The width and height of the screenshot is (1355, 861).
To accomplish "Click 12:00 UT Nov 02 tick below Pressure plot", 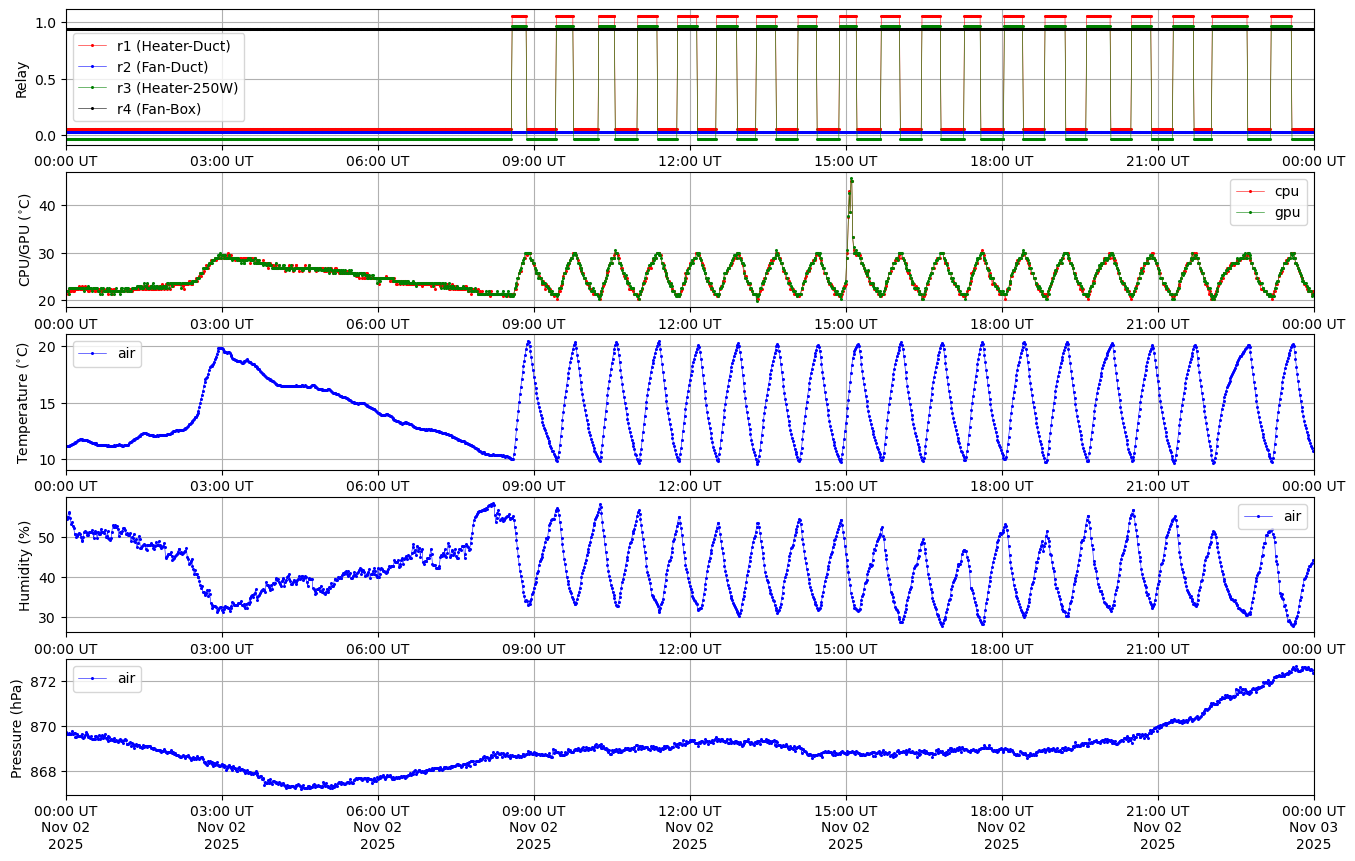I will pyautogui.click(x=690, y=827).
